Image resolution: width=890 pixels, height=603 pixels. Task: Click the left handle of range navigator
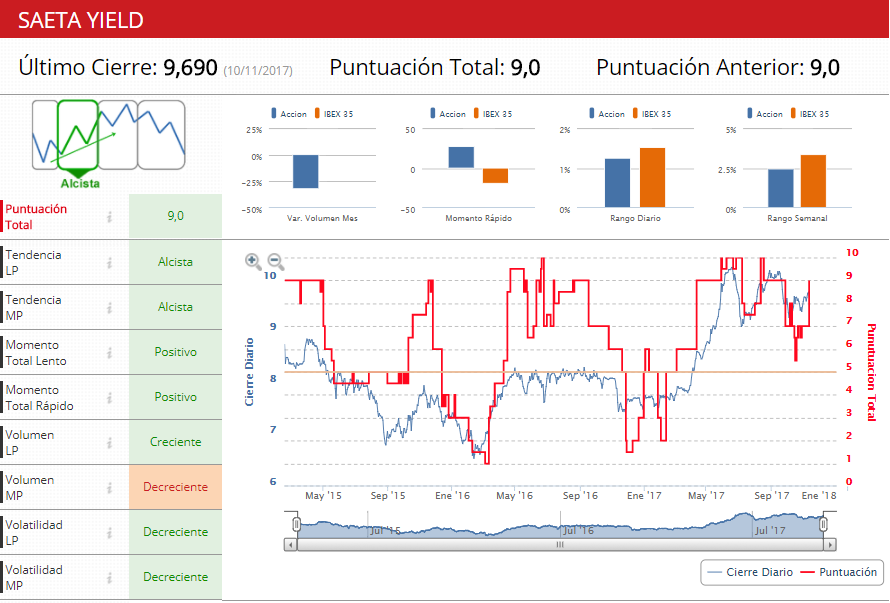[296, 524]
